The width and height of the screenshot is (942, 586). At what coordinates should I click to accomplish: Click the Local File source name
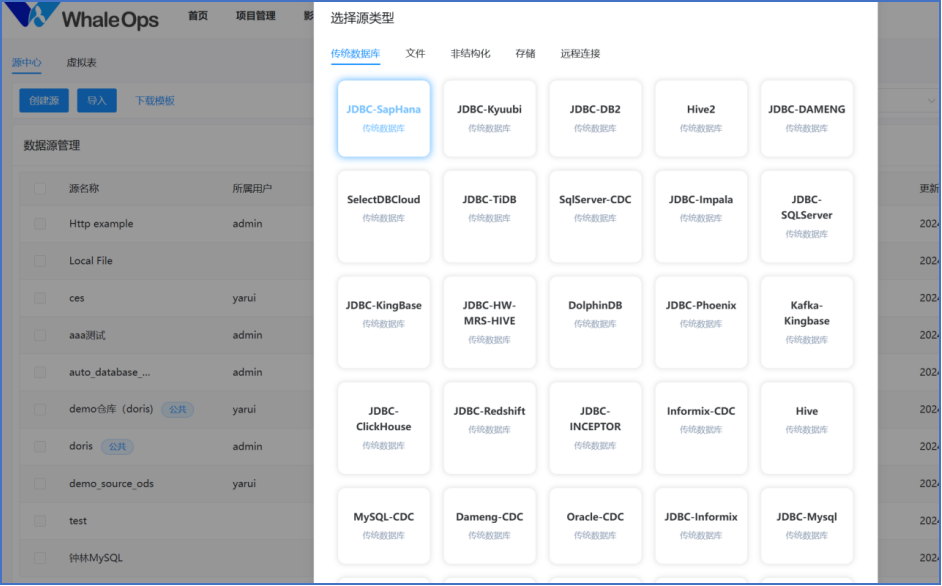91,261
